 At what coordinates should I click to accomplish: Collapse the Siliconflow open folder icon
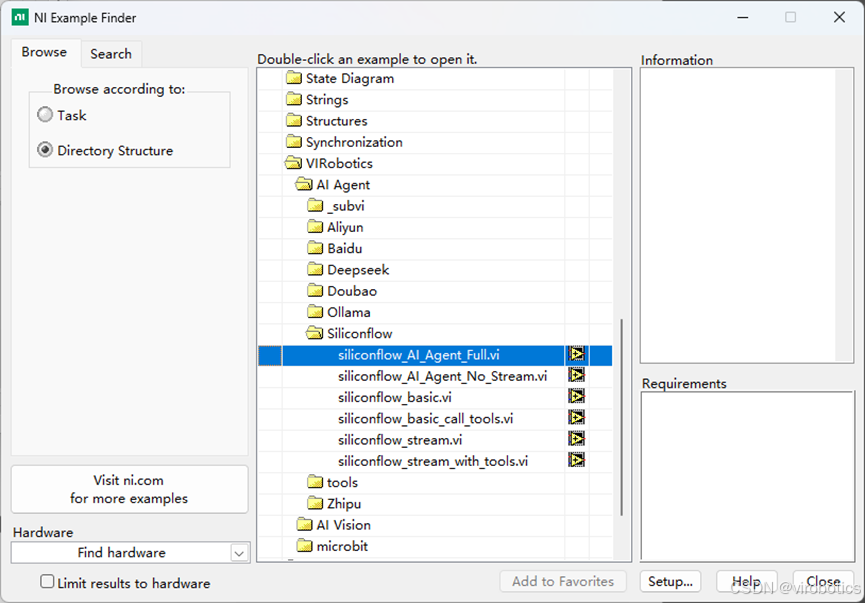[x=314, y=333]
